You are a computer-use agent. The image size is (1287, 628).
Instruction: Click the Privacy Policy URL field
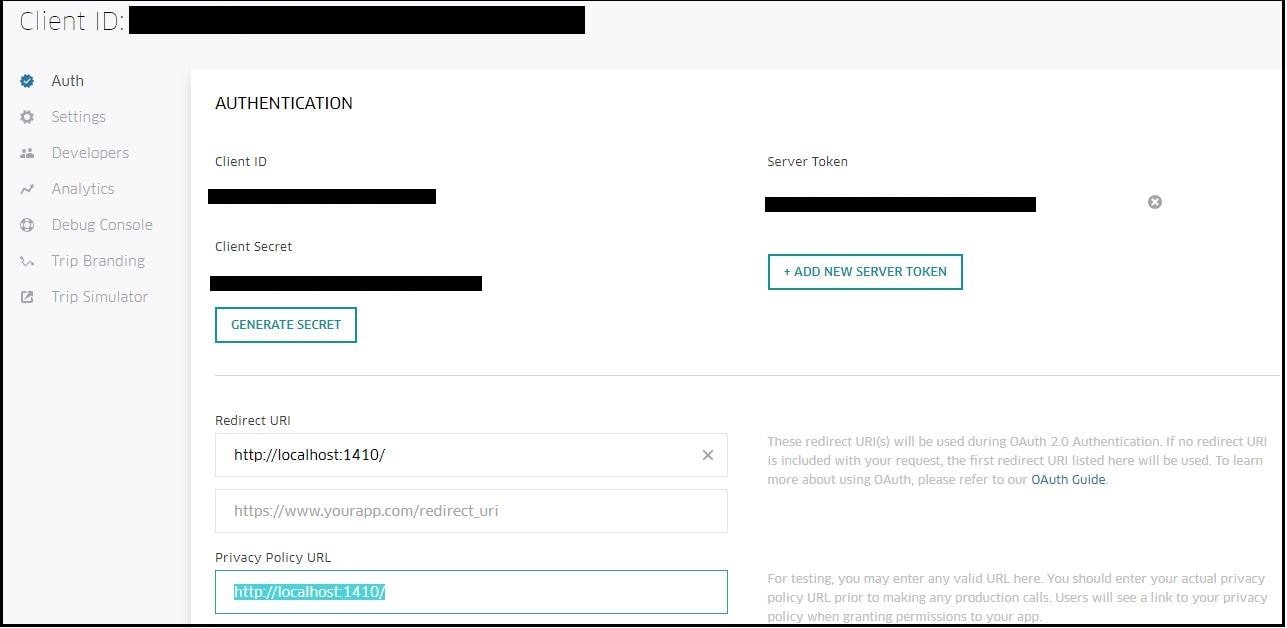471,592
